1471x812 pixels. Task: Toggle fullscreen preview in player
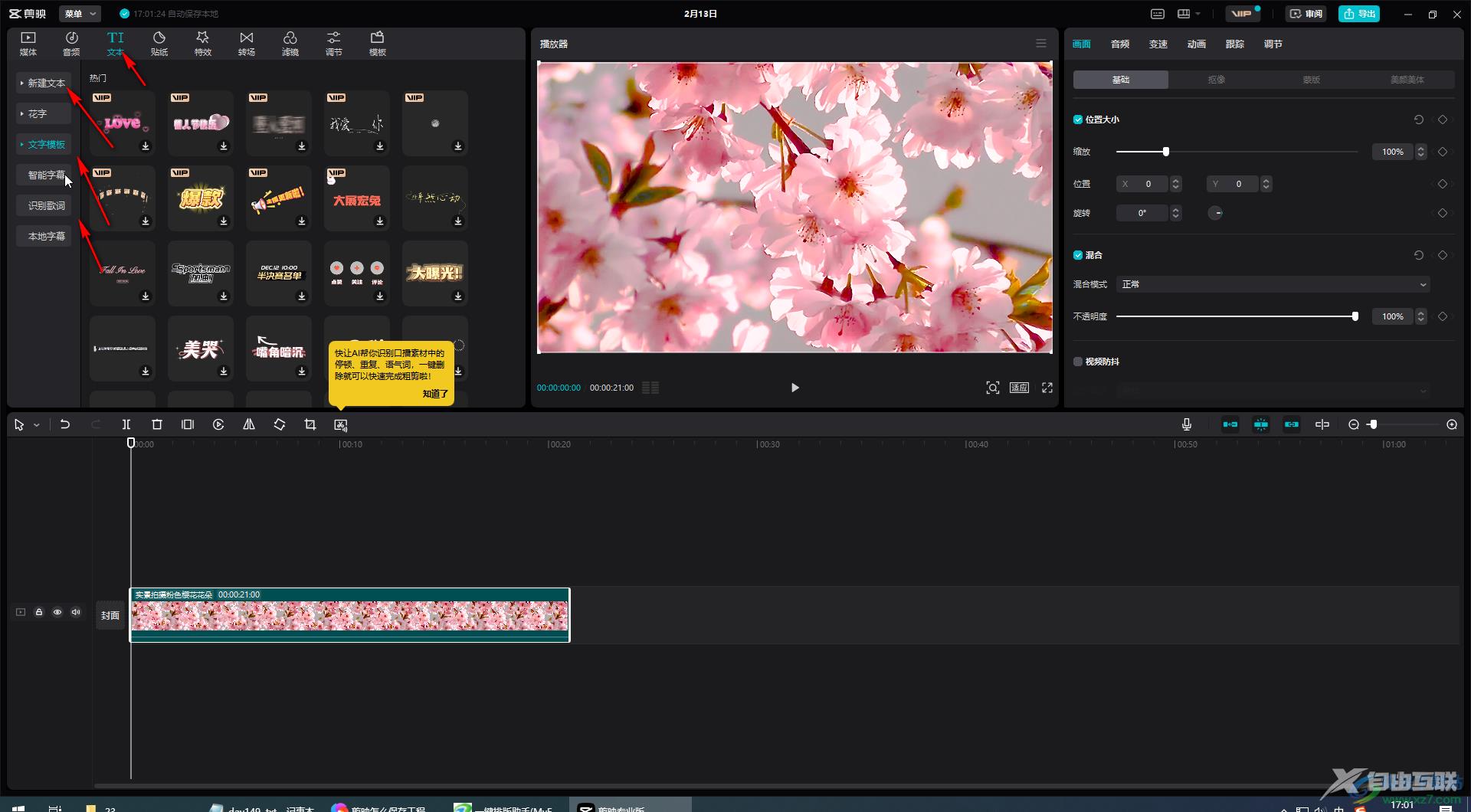[1047, 388]
